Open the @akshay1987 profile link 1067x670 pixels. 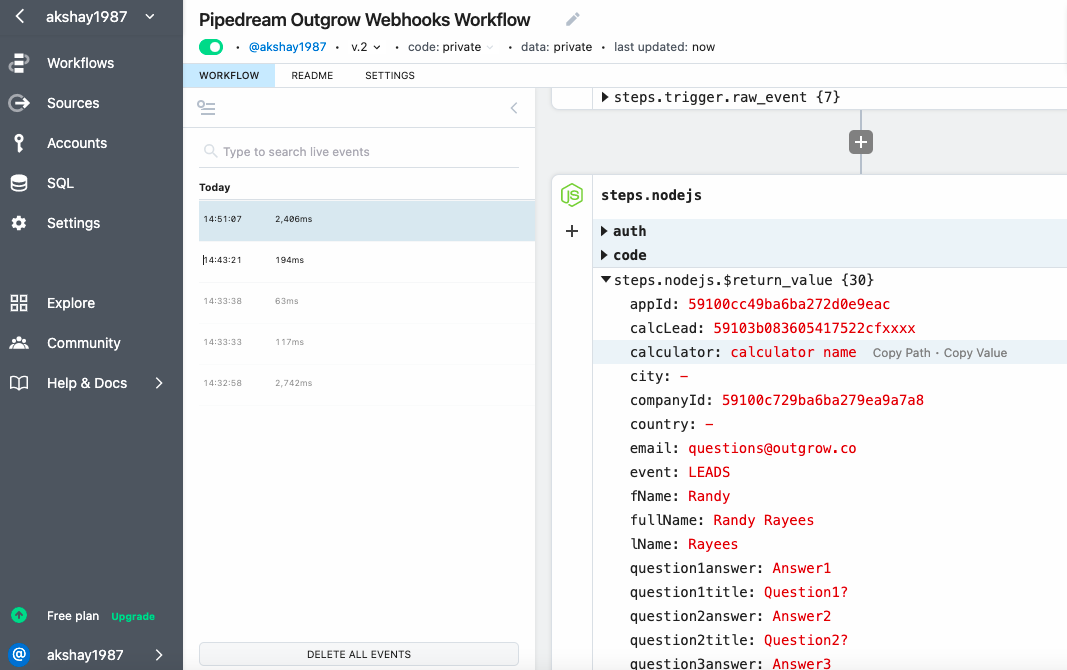tap(287, 47)
